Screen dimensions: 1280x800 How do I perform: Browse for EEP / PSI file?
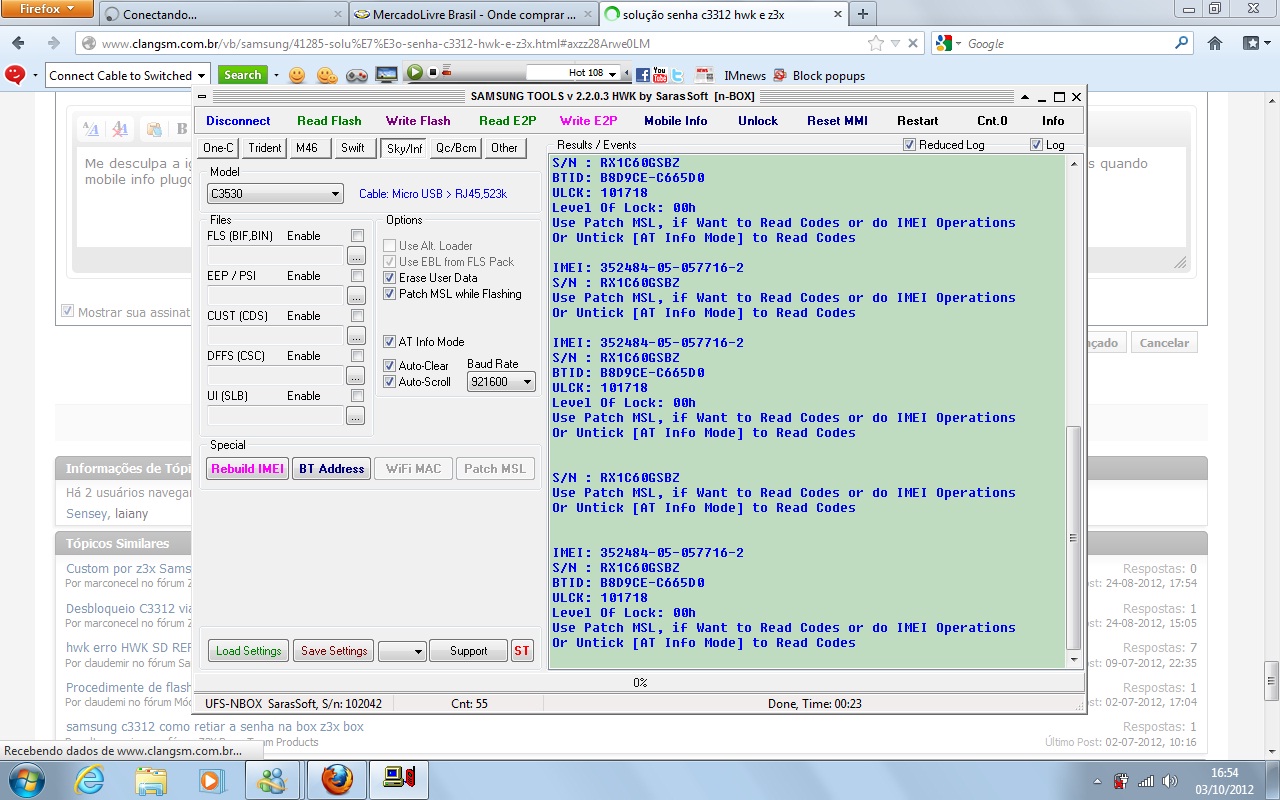click(x=355, y=296)
